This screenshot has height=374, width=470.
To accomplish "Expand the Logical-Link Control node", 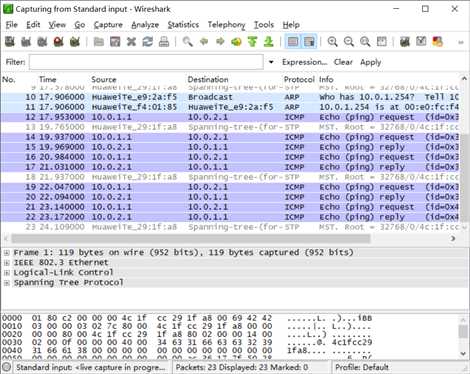I will [6, 273].
